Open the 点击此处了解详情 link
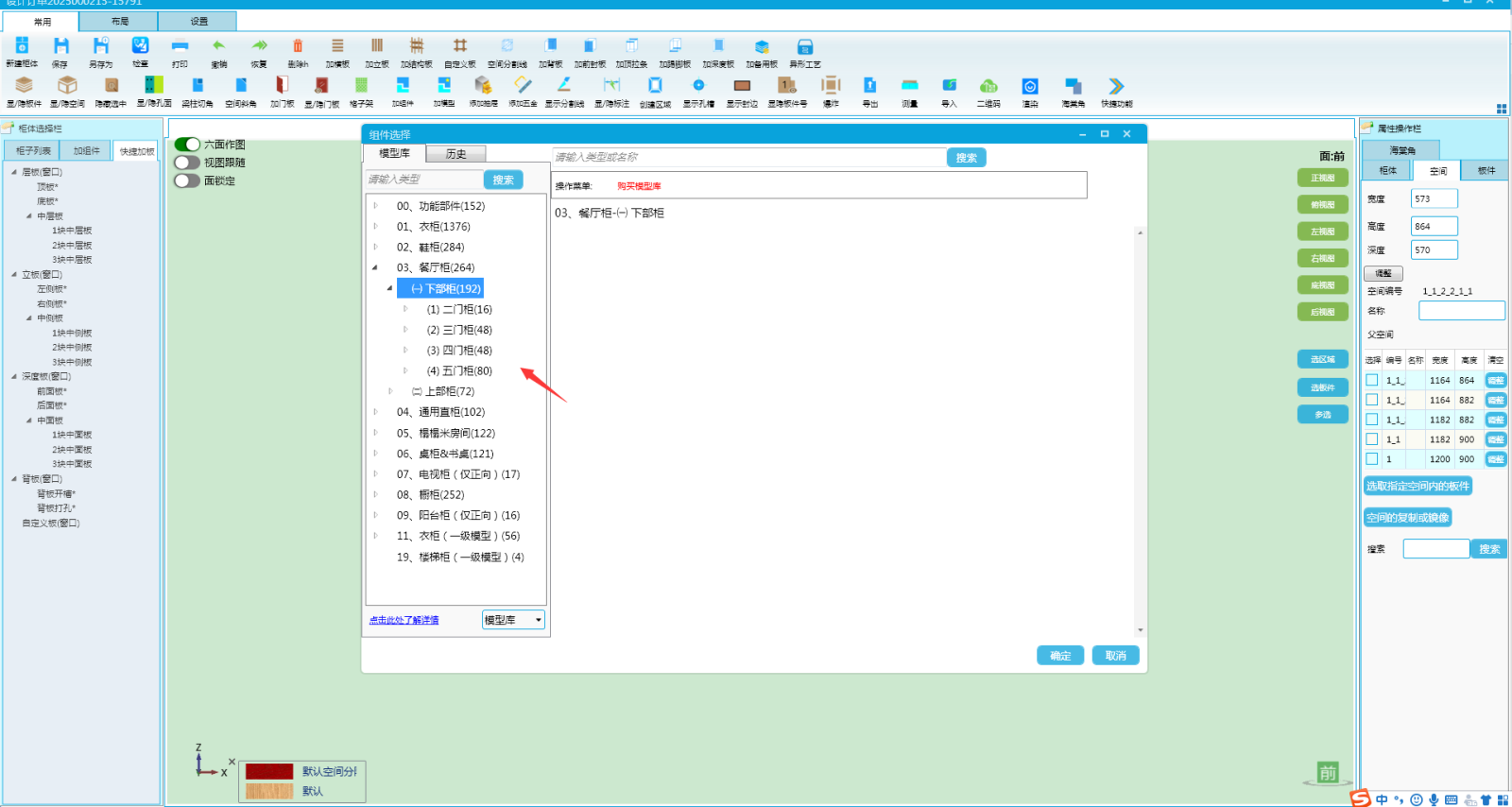 [404, 620]
